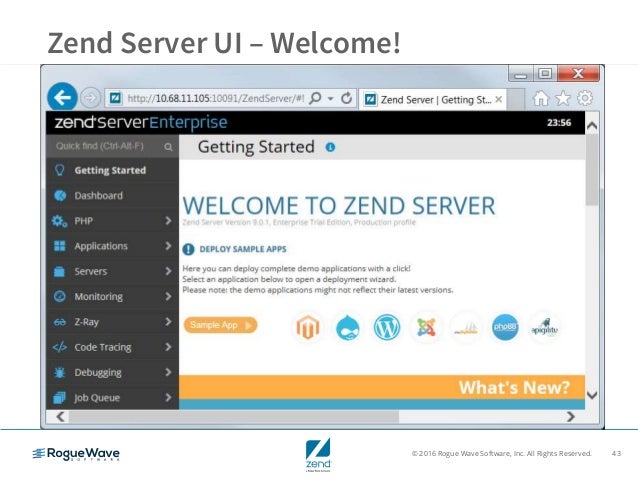
Task: Click the Z-Ray label in sidebar
Action: [86, 322]
